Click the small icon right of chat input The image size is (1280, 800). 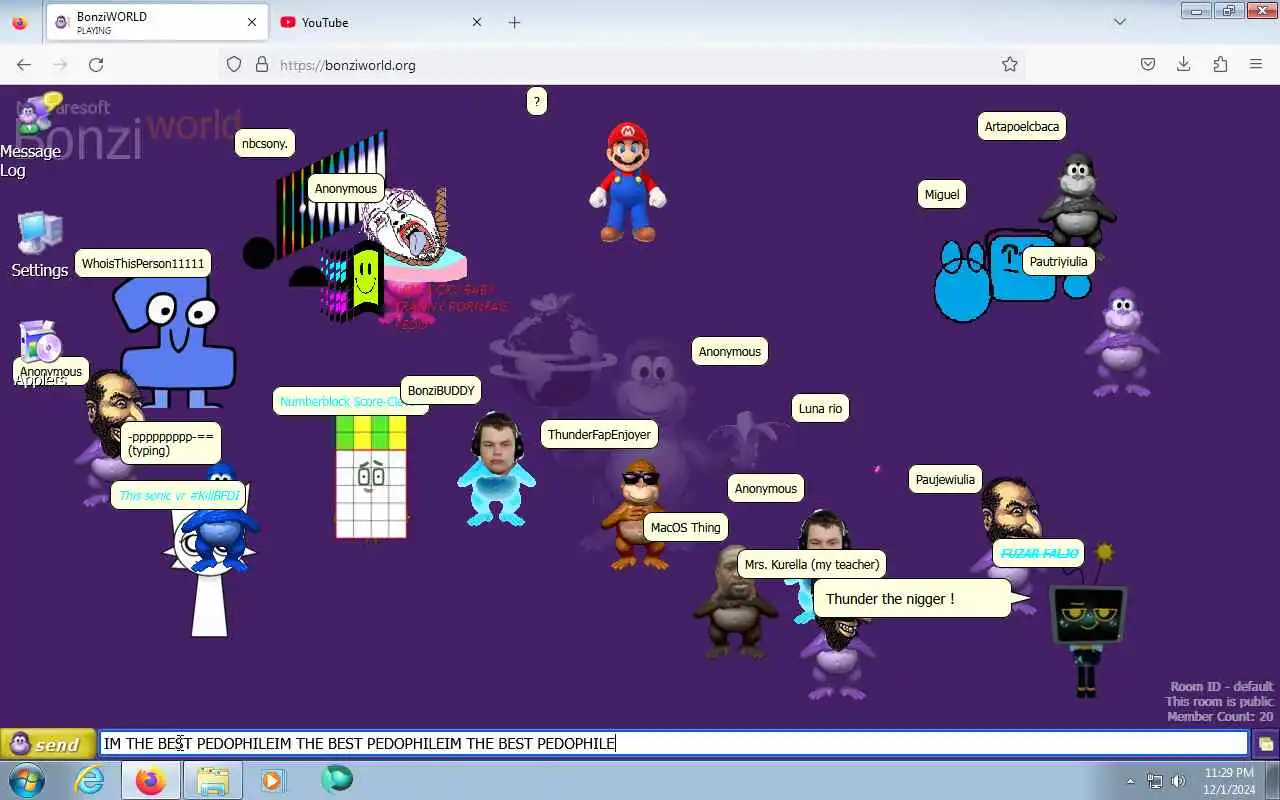[x=1265, y=744]
